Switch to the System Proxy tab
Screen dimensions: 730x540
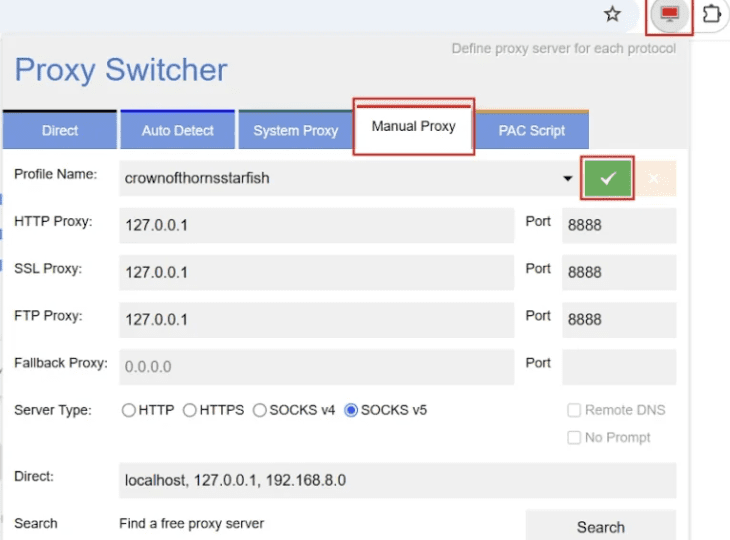[x=295, y=130]
